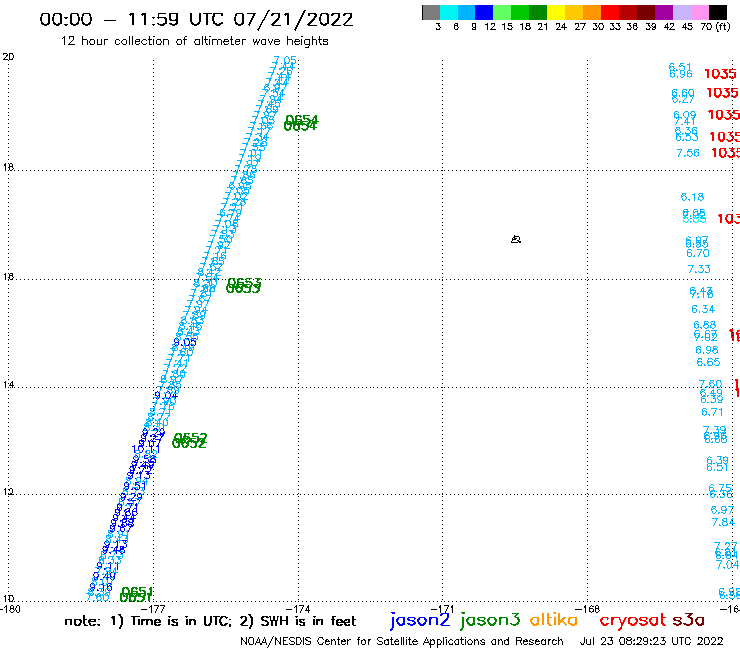740x650 pixels.
Task: Click the light green swatch in the color bar
Action: click(502, 12)
